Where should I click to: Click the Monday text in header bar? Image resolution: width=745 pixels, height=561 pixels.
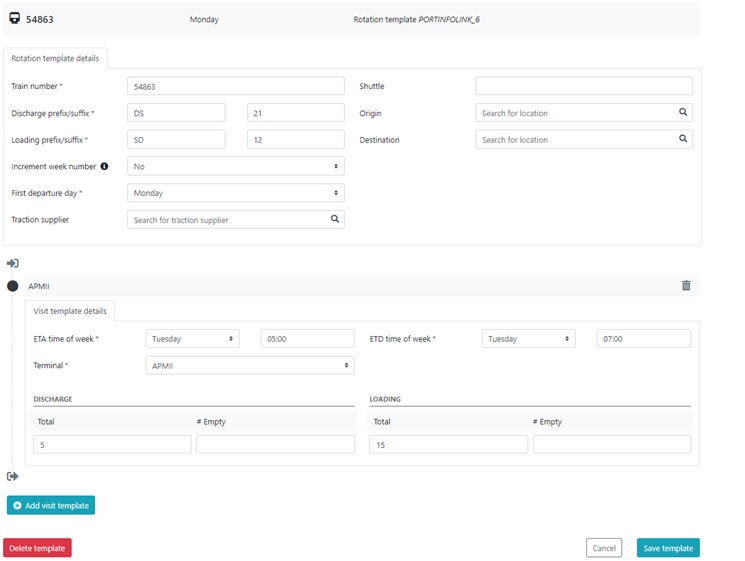204,19
